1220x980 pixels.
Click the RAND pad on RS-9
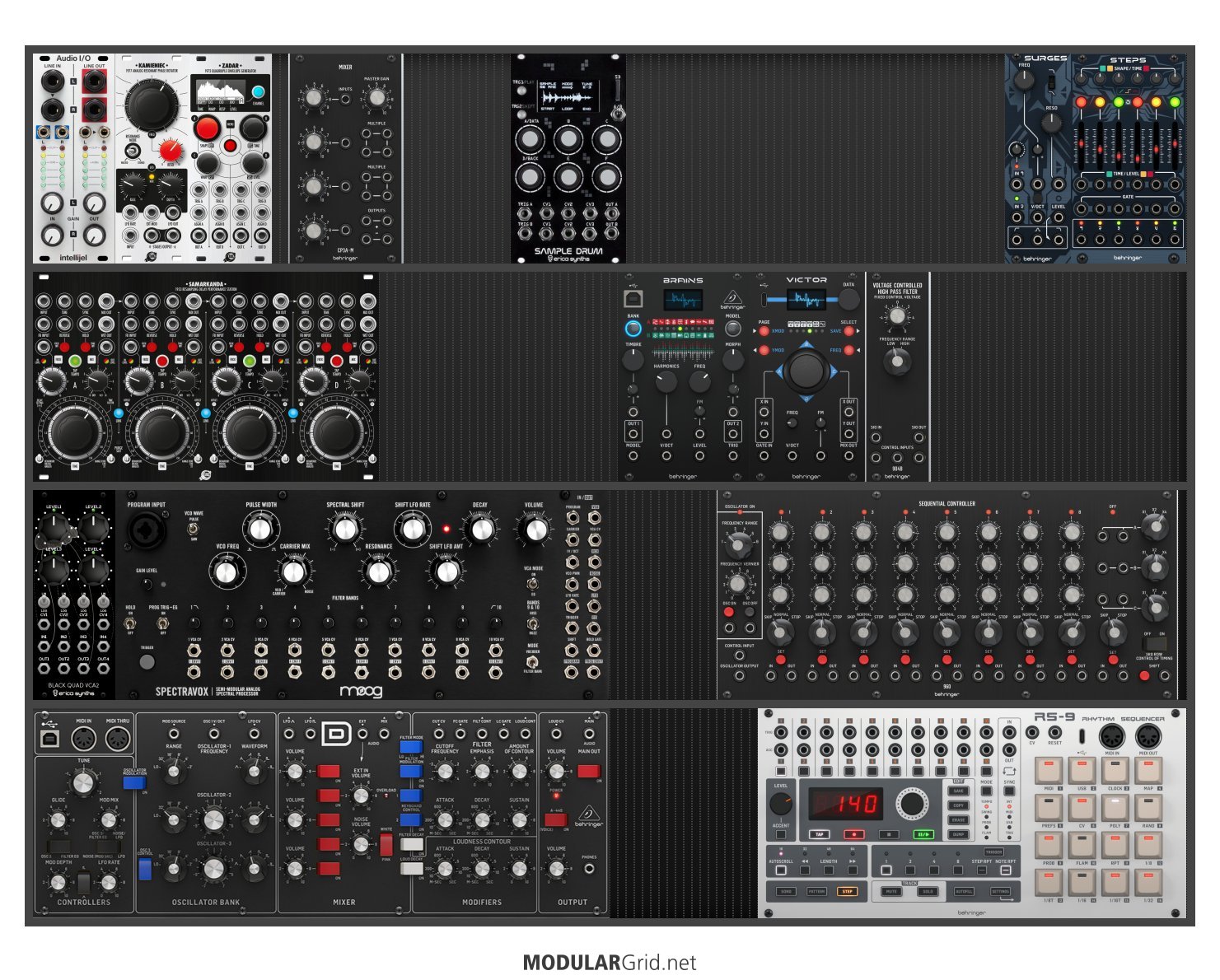coord(1148,809)
